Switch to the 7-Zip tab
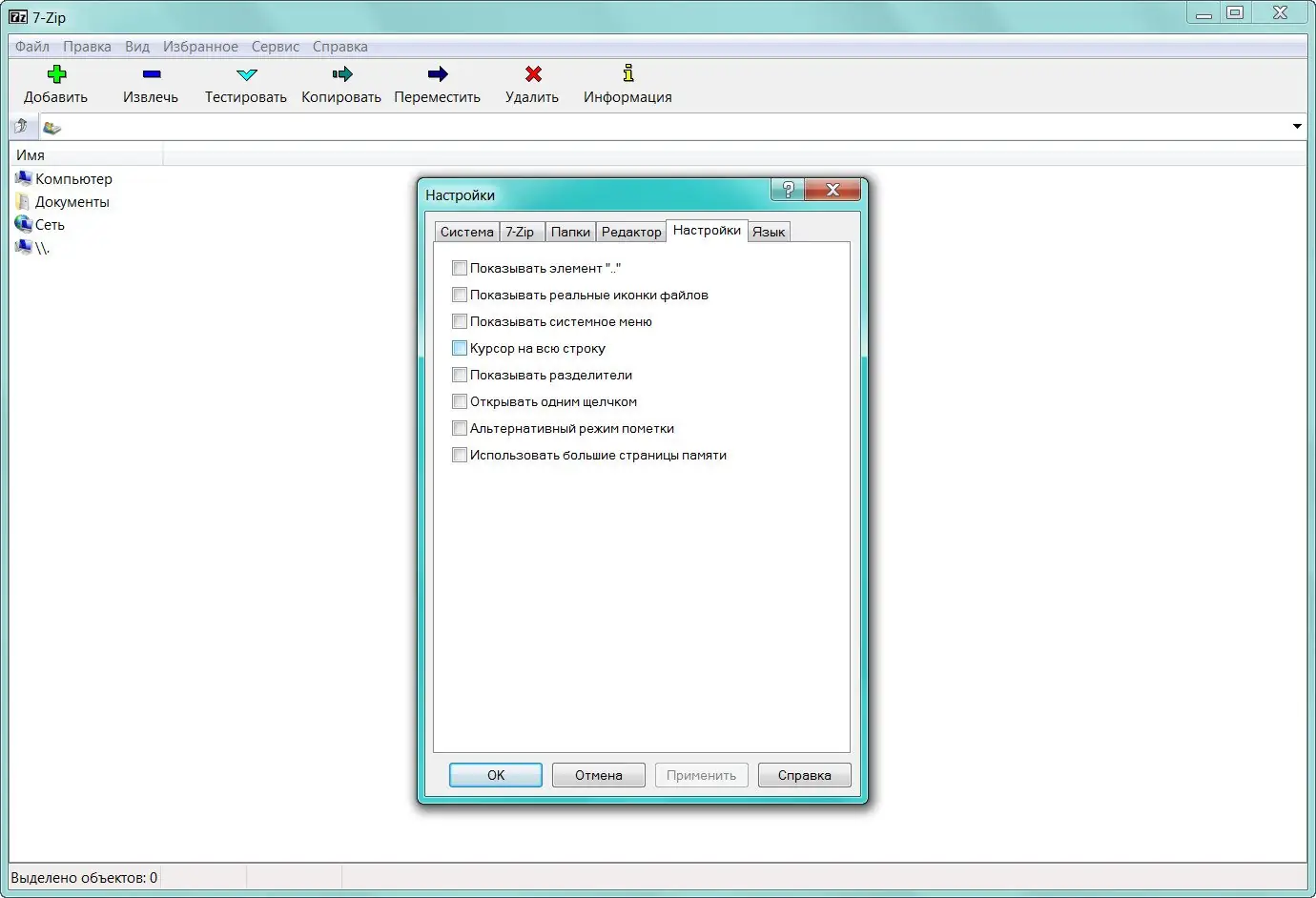This screenshot has height=898, width=1316. [520, 232]
